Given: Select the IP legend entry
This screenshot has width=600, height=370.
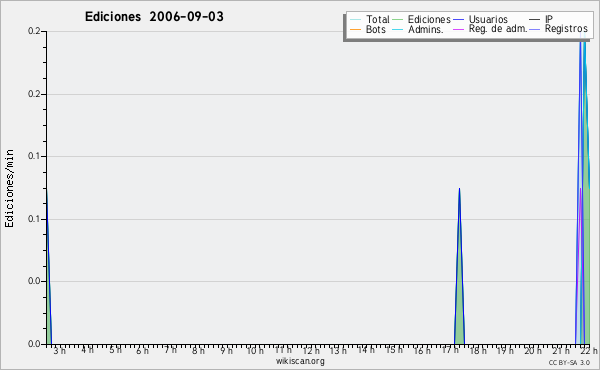Looking at the screenshot, I should (541, 19).
